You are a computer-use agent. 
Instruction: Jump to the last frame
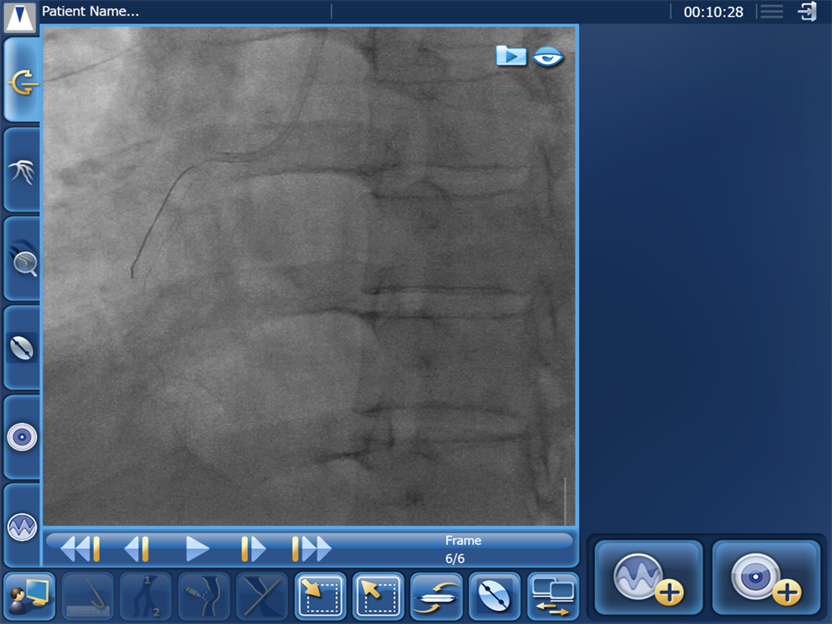(311, 549)
